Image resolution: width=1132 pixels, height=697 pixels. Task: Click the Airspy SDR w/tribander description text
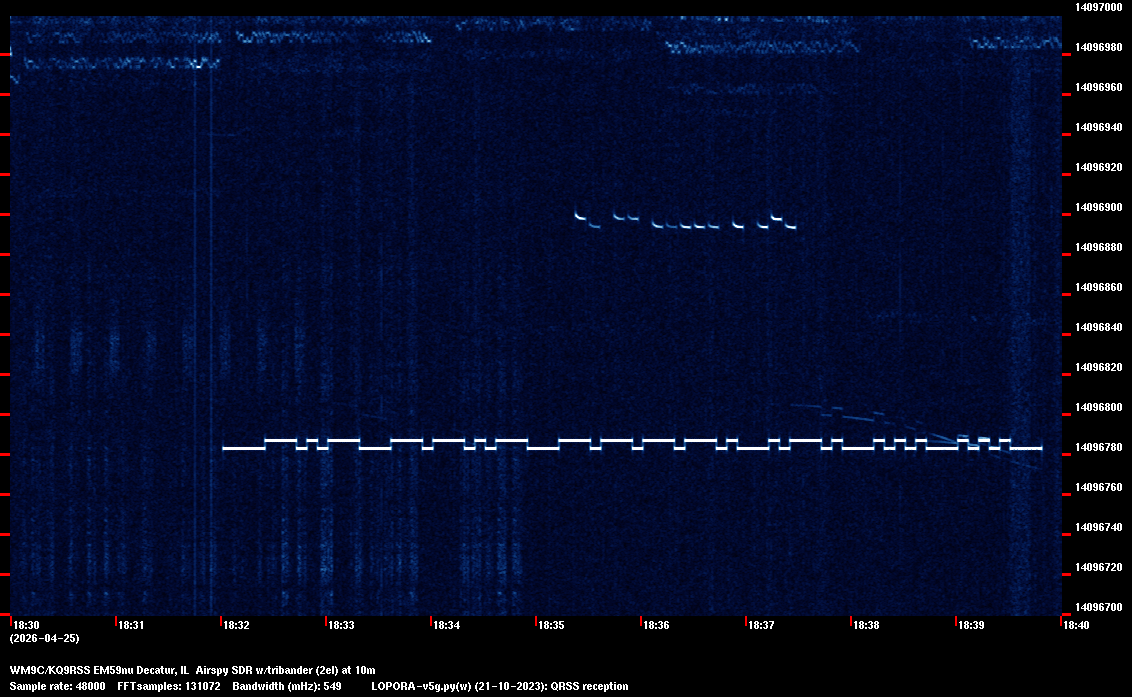[286, 670]
